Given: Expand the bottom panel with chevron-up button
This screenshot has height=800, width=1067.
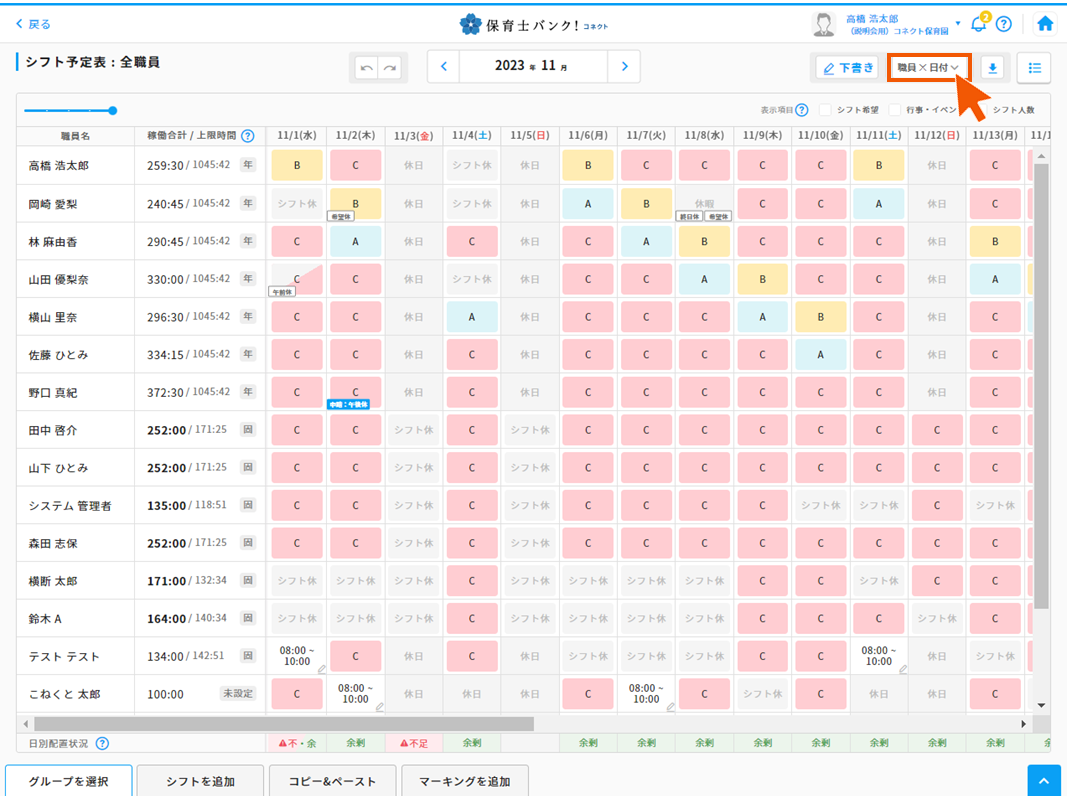Looking at the screenshot, I should tap(1044, 782).
